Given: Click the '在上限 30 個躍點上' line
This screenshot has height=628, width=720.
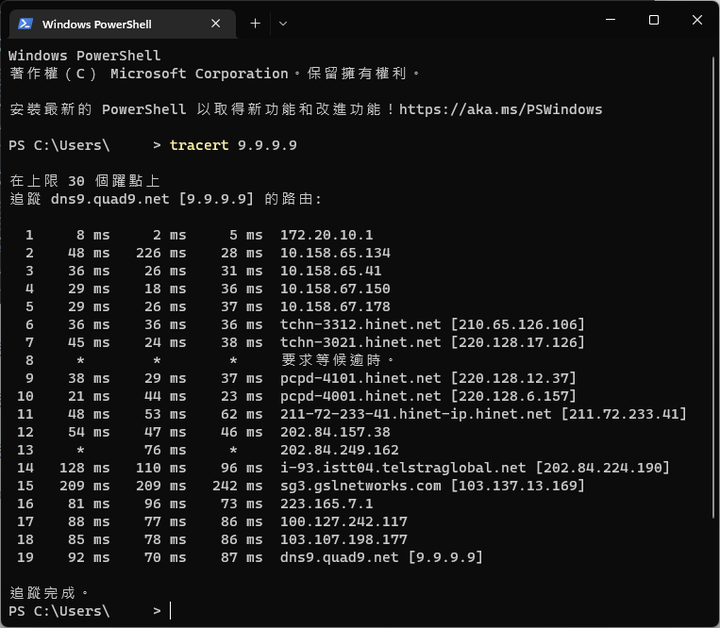Looking at the screenshot, I should (x=84, y=181).
